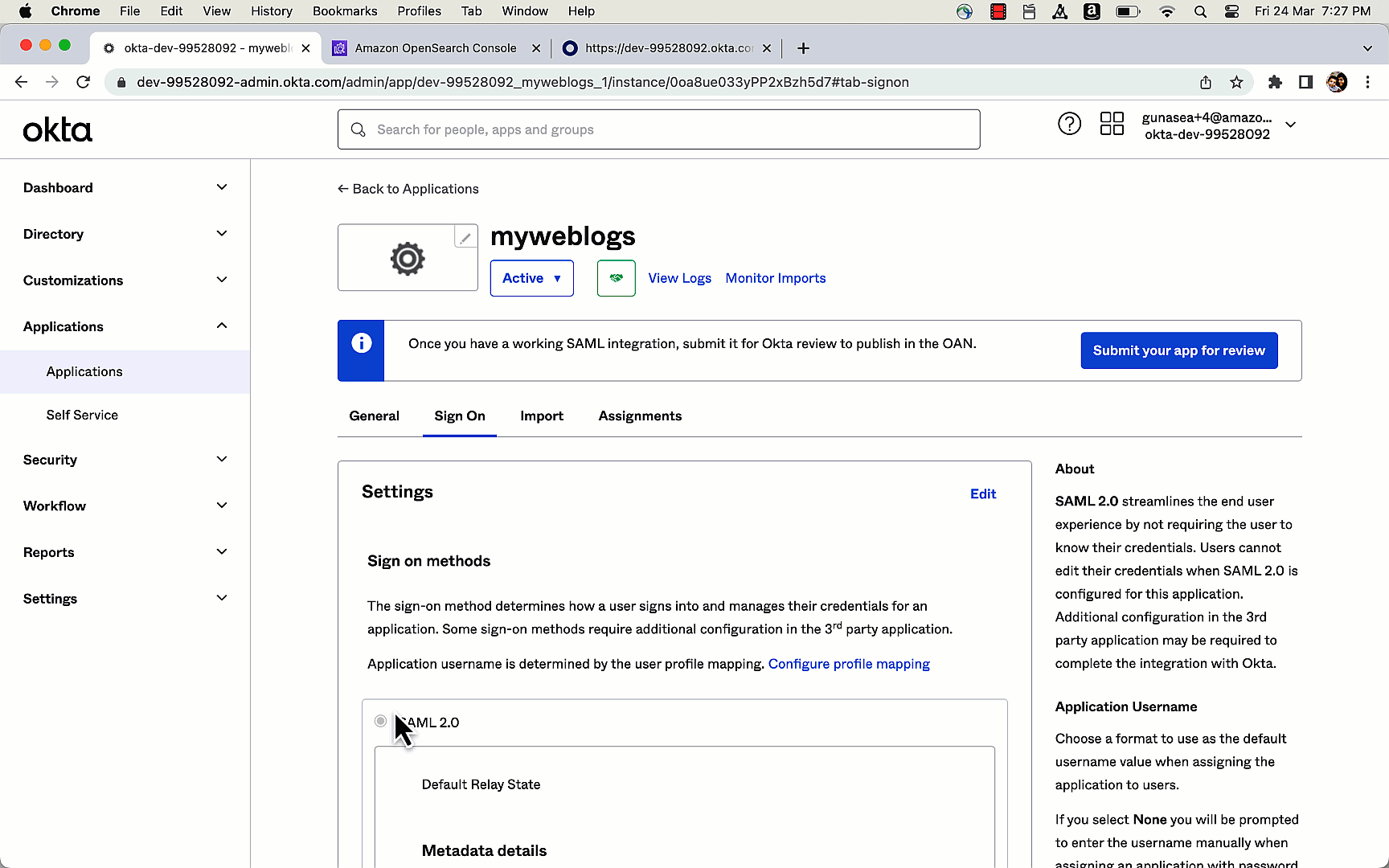Click the Wi-Fi status icon

[x=1167, y=11]
